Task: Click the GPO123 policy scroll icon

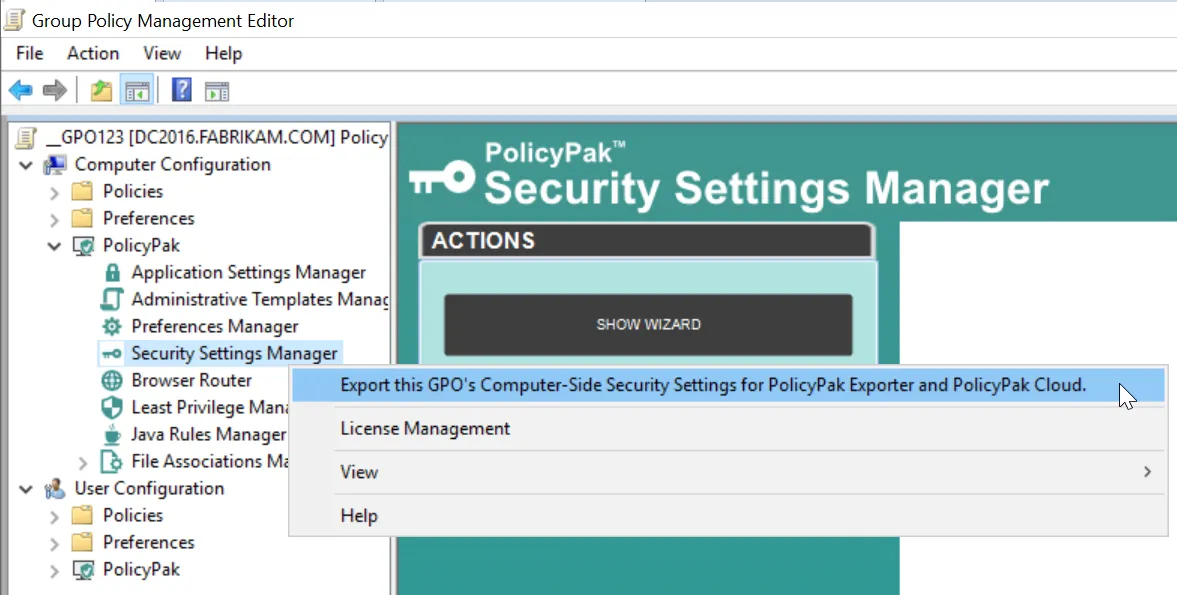Action: (x=26, y=137)
